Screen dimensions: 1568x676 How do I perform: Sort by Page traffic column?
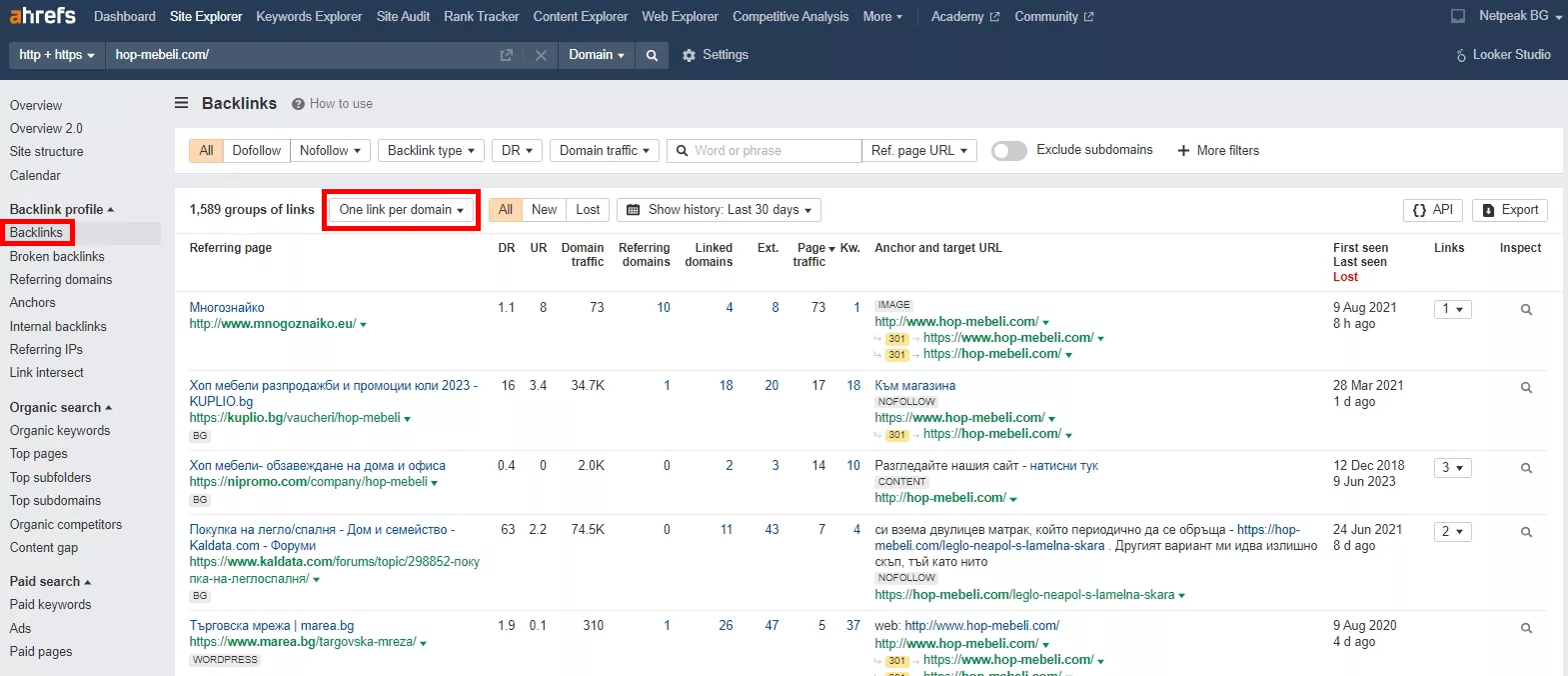click(814, 254)
